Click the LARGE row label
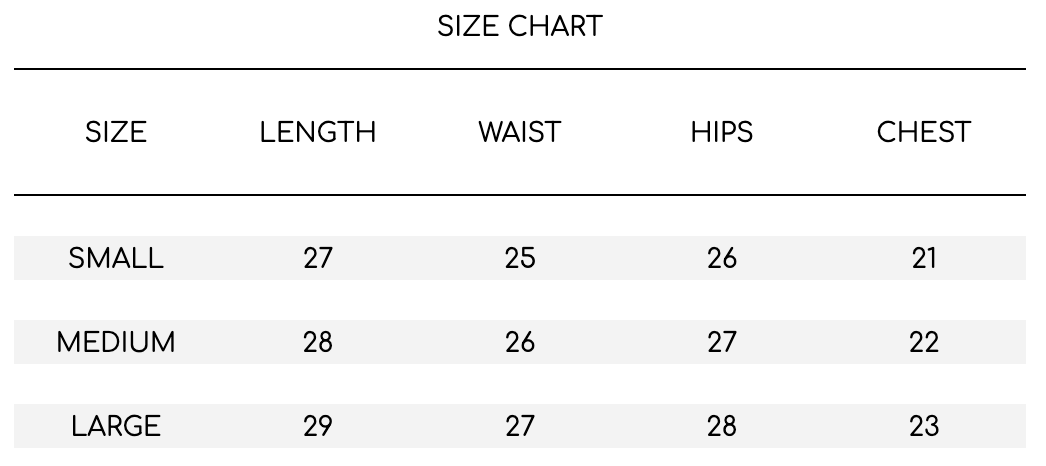1046x466 pixels. point(116,426)
